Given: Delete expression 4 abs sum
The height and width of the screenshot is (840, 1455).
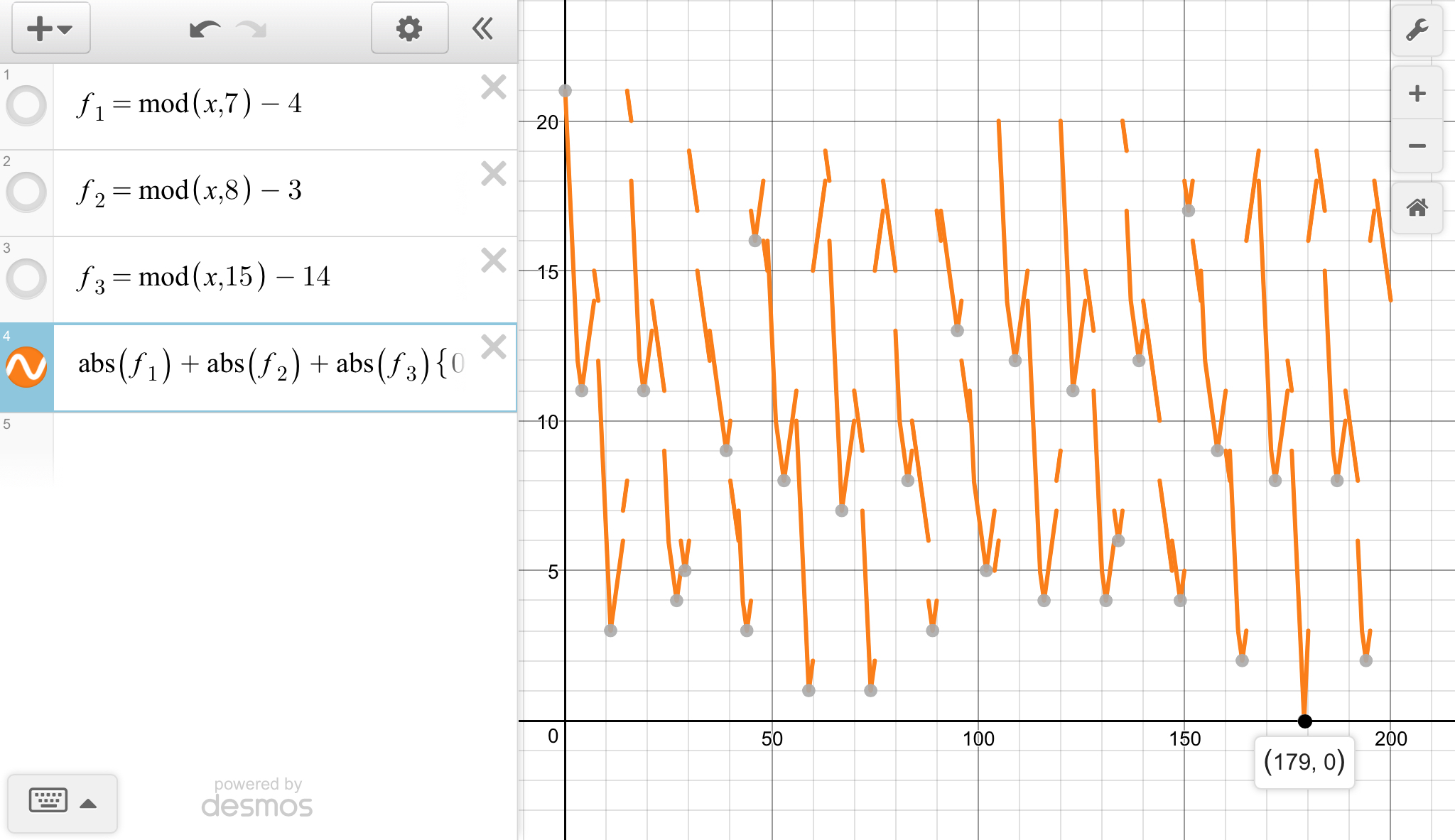Looking at the screenshot, I should (x=493, y=347).
